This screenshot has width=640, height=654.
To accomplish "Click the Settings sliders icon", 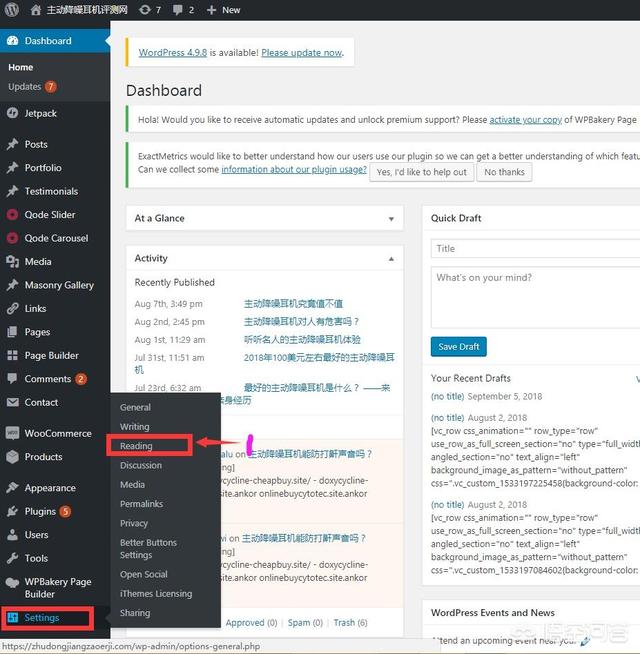I will pyautogui.click(x=13, y=617).
